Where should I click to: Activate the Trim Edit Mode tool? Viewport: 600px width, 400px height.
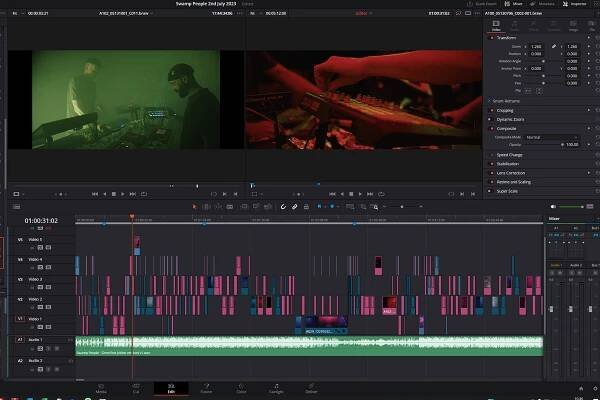(x=206, y=207)
